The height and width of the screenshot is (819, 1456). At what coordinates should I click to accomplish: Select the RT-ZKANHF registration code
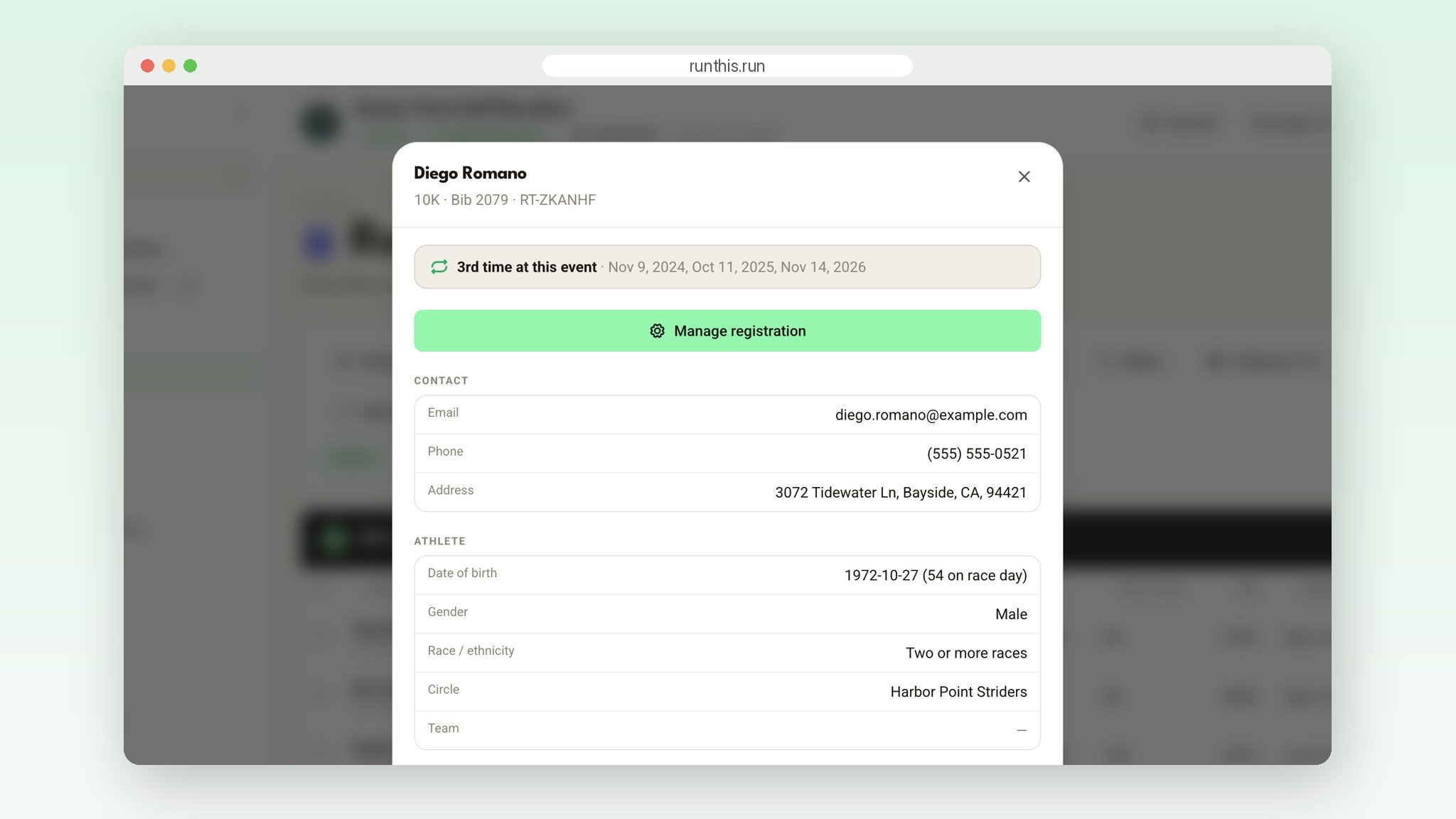pyautogui.click(x=557, y=200)
